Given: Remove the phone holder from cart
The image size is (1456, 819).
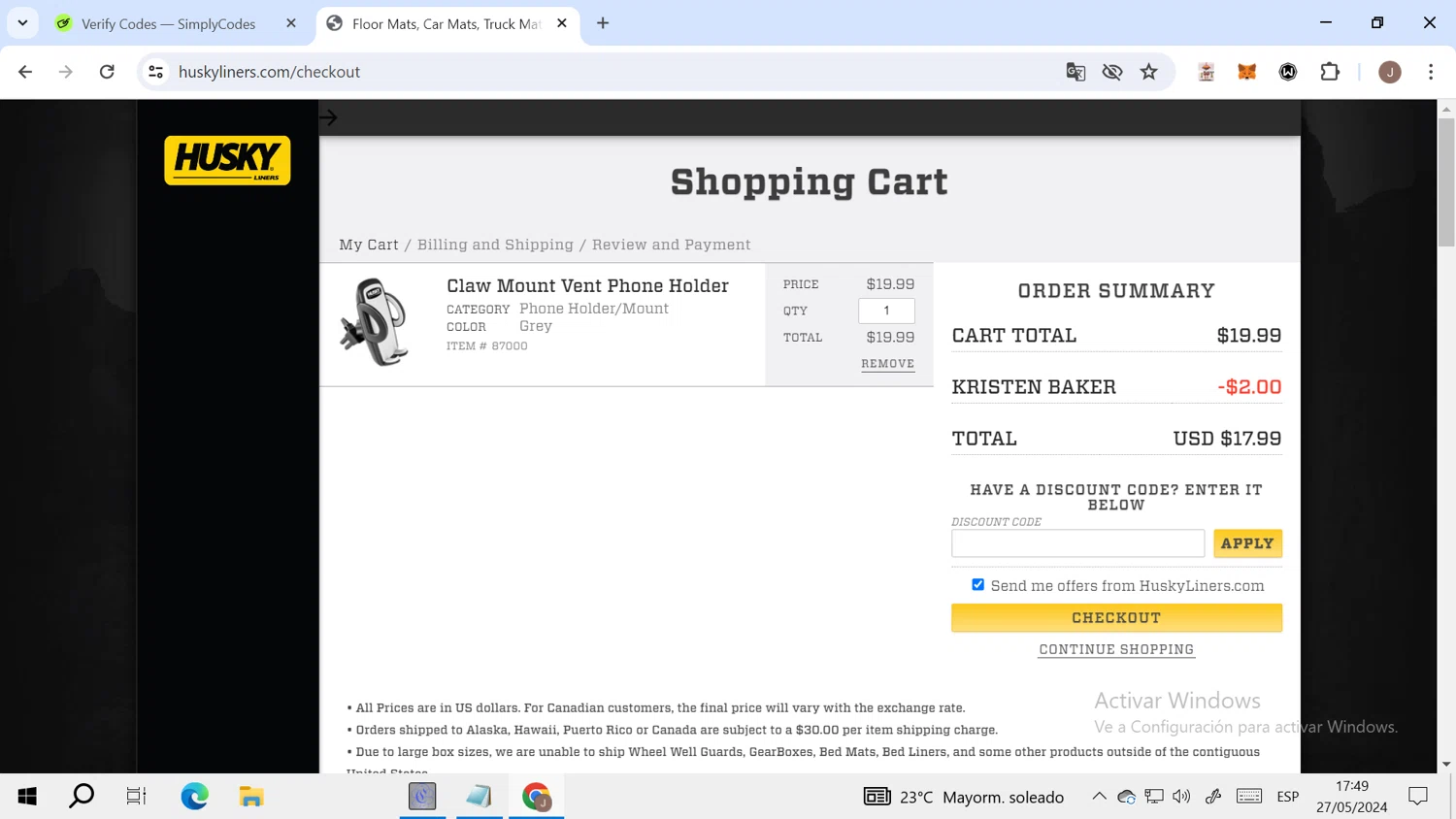Looking at the screenshot, I should [887, 364].
